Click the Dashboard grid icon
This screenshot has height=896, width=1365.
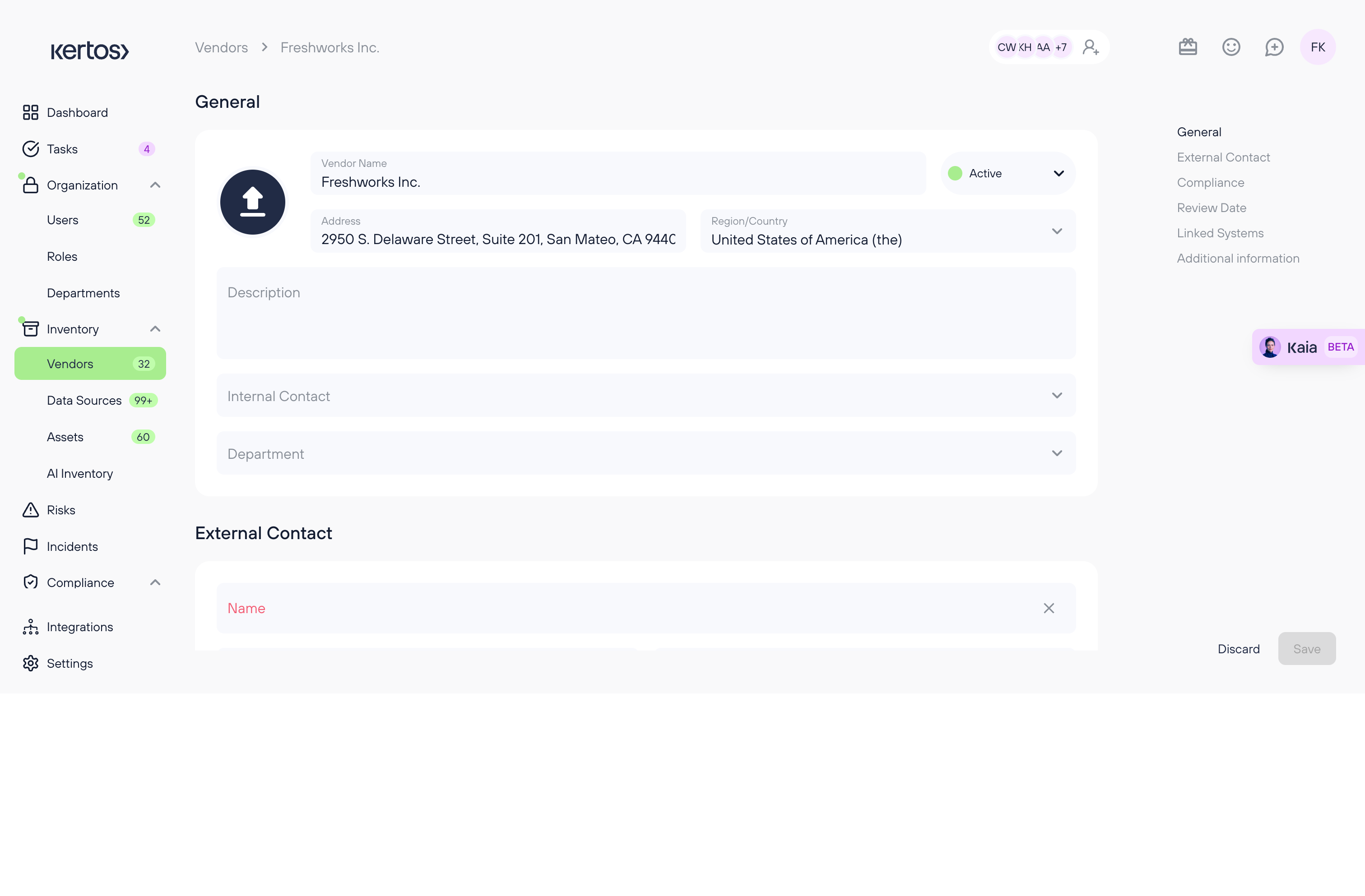click(30, 112)
